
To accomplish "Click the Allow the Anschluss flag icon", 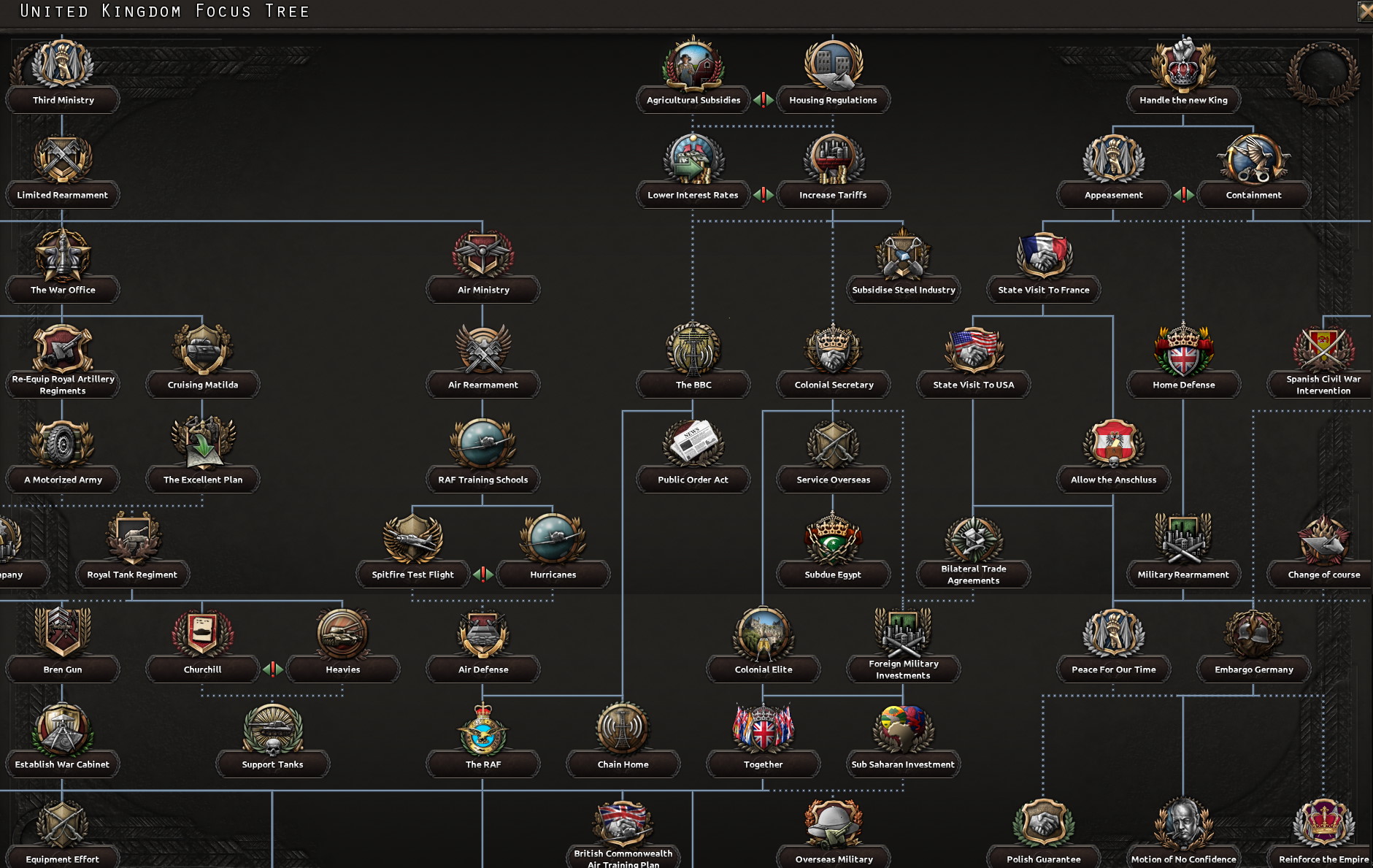I will click(1113, 444).
